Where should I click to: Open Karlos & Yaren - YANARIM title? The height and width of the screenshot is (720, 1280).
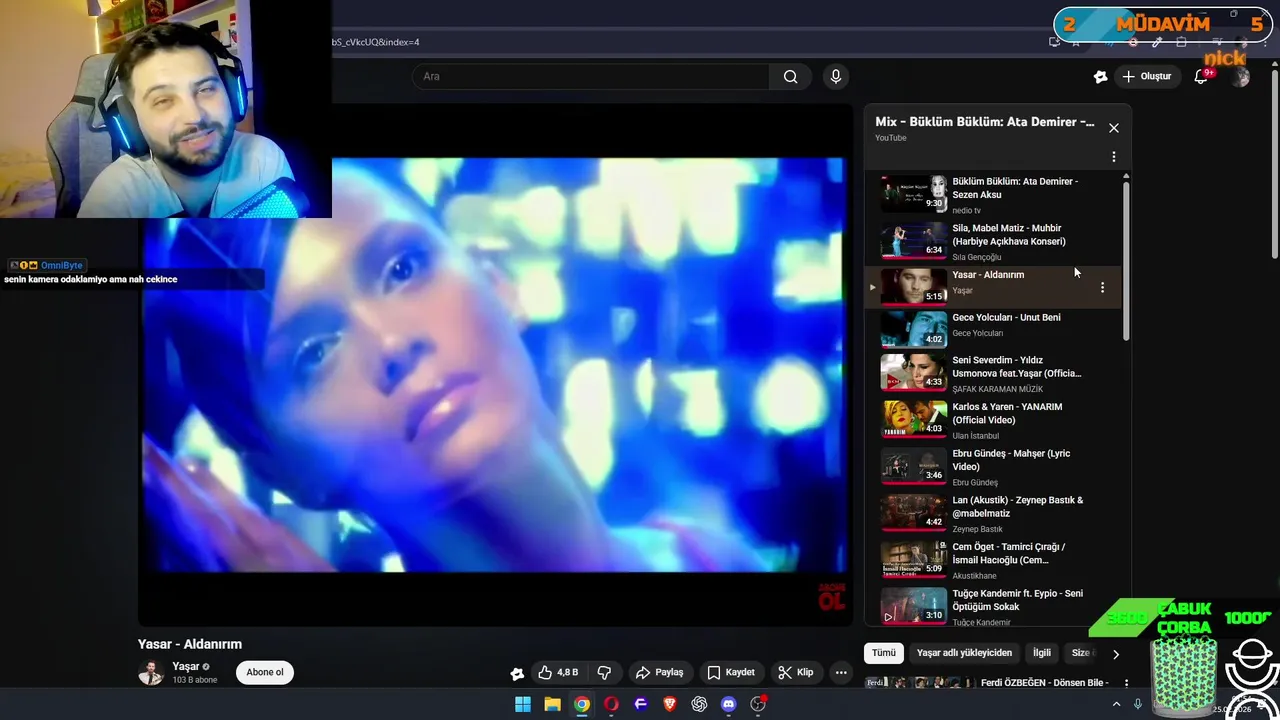(x=1007, y=414)
